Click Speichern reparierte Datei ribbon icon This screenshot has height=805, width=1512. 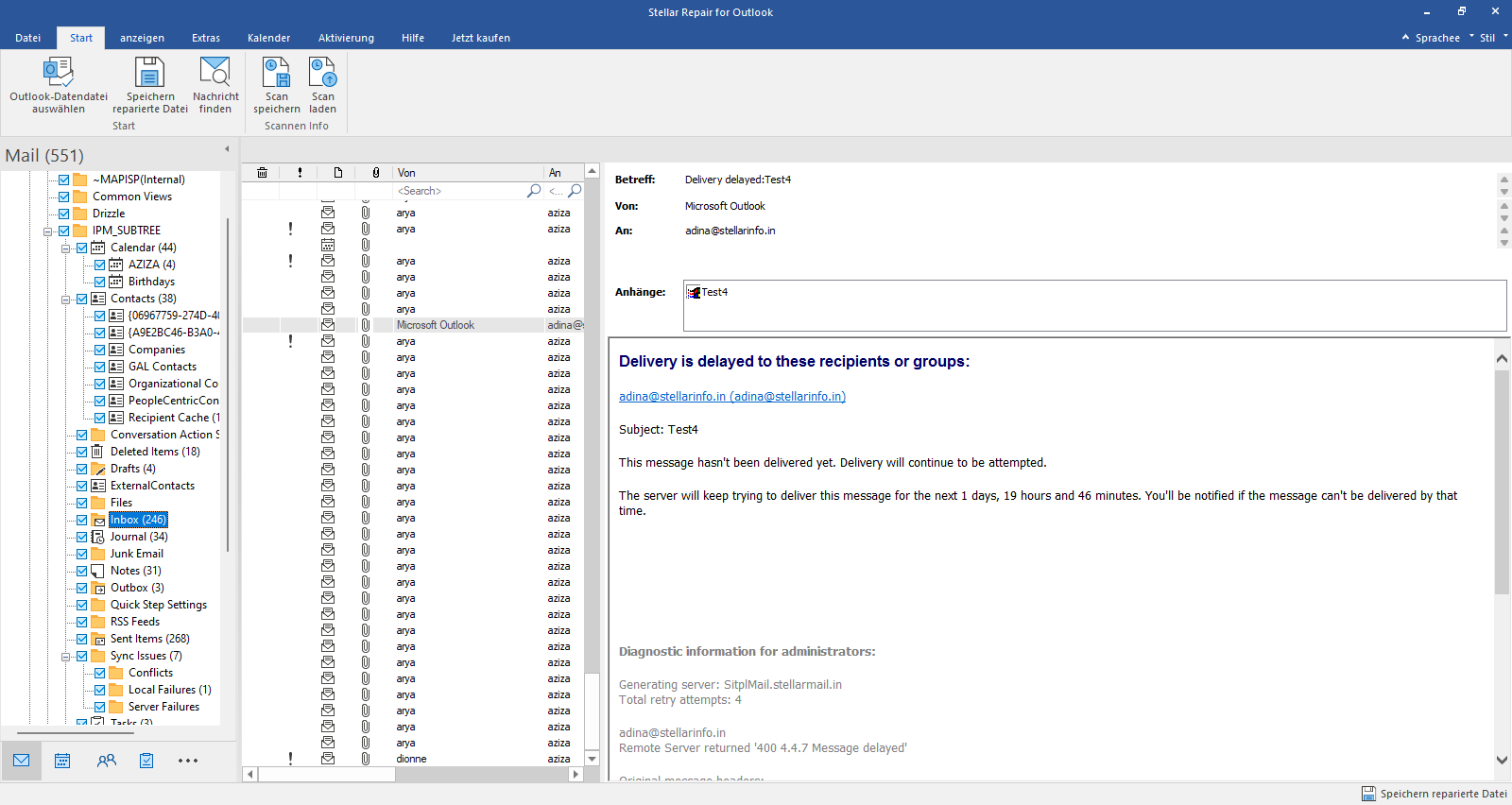click(149, 73)
